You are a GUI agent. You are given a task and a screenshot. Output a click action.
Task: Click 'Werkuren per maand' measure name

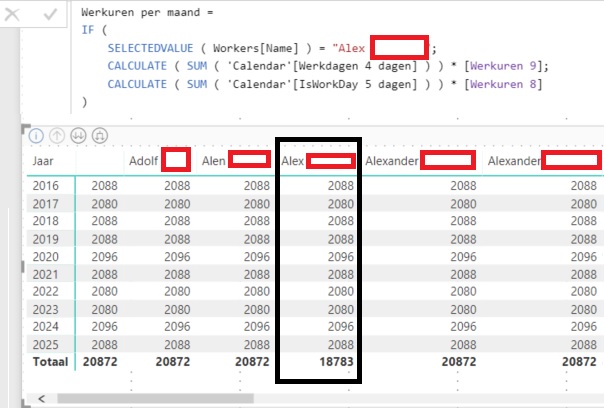click(141, 12)
